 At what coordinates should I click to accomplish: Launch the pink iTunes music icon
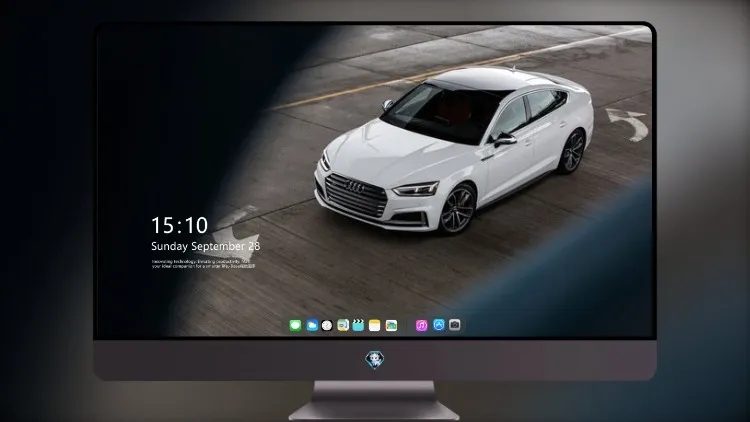pyautogui.click(x=421, y=325)
